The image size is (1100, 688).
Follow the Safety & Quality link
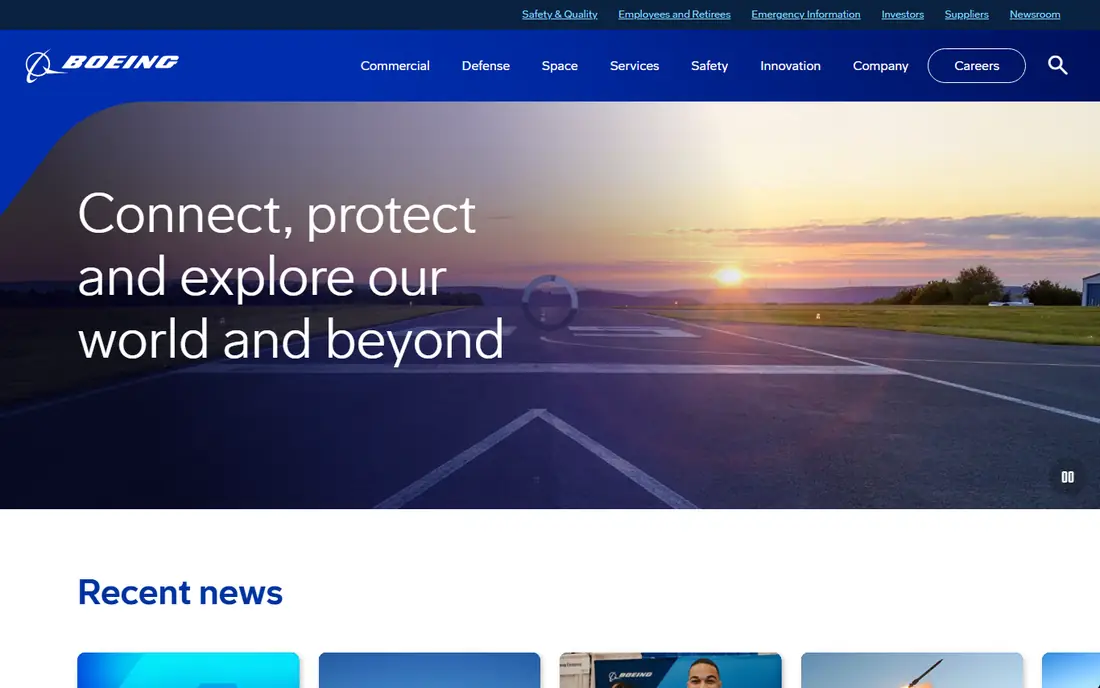[x=559, y=14]
